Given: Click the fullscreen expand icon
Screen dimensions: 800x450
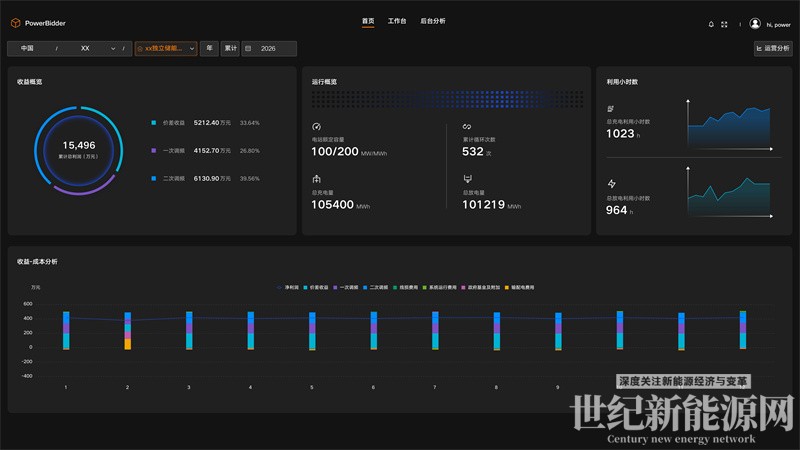Looking at the screenshot, I should tap(724, 24).
